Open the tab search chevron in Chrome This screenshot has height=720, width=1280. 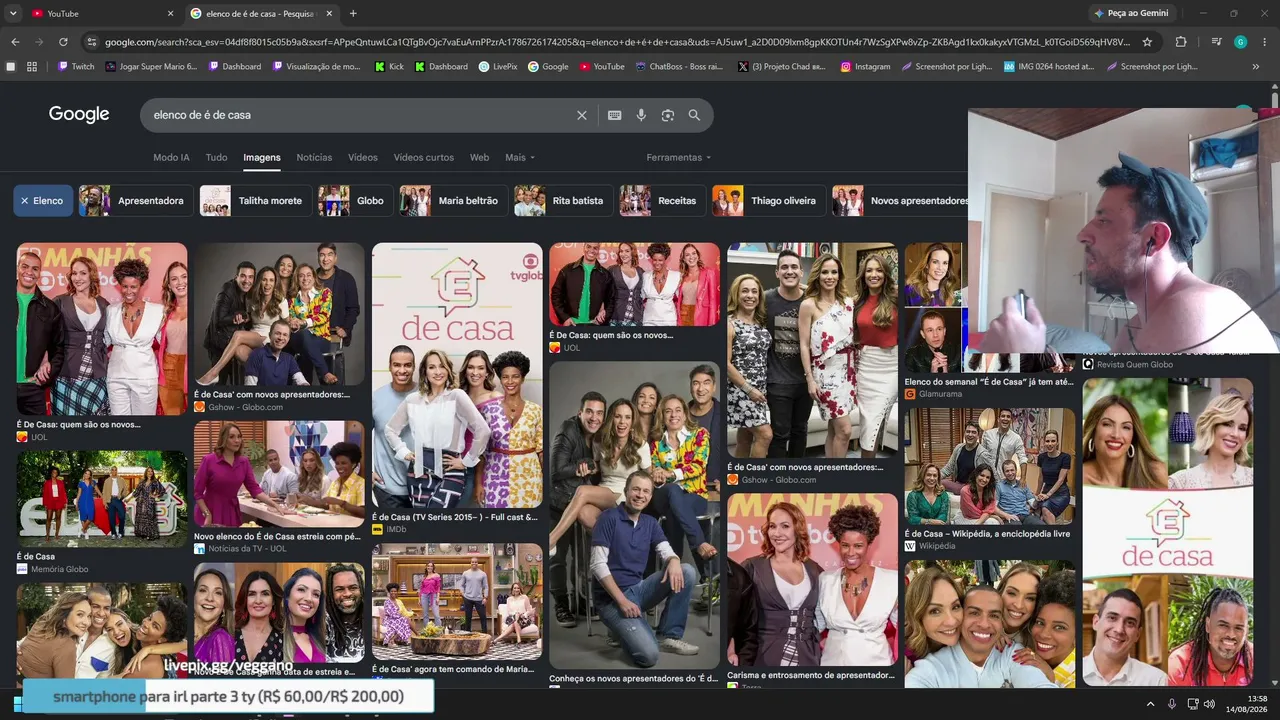[x=15, y=13]
